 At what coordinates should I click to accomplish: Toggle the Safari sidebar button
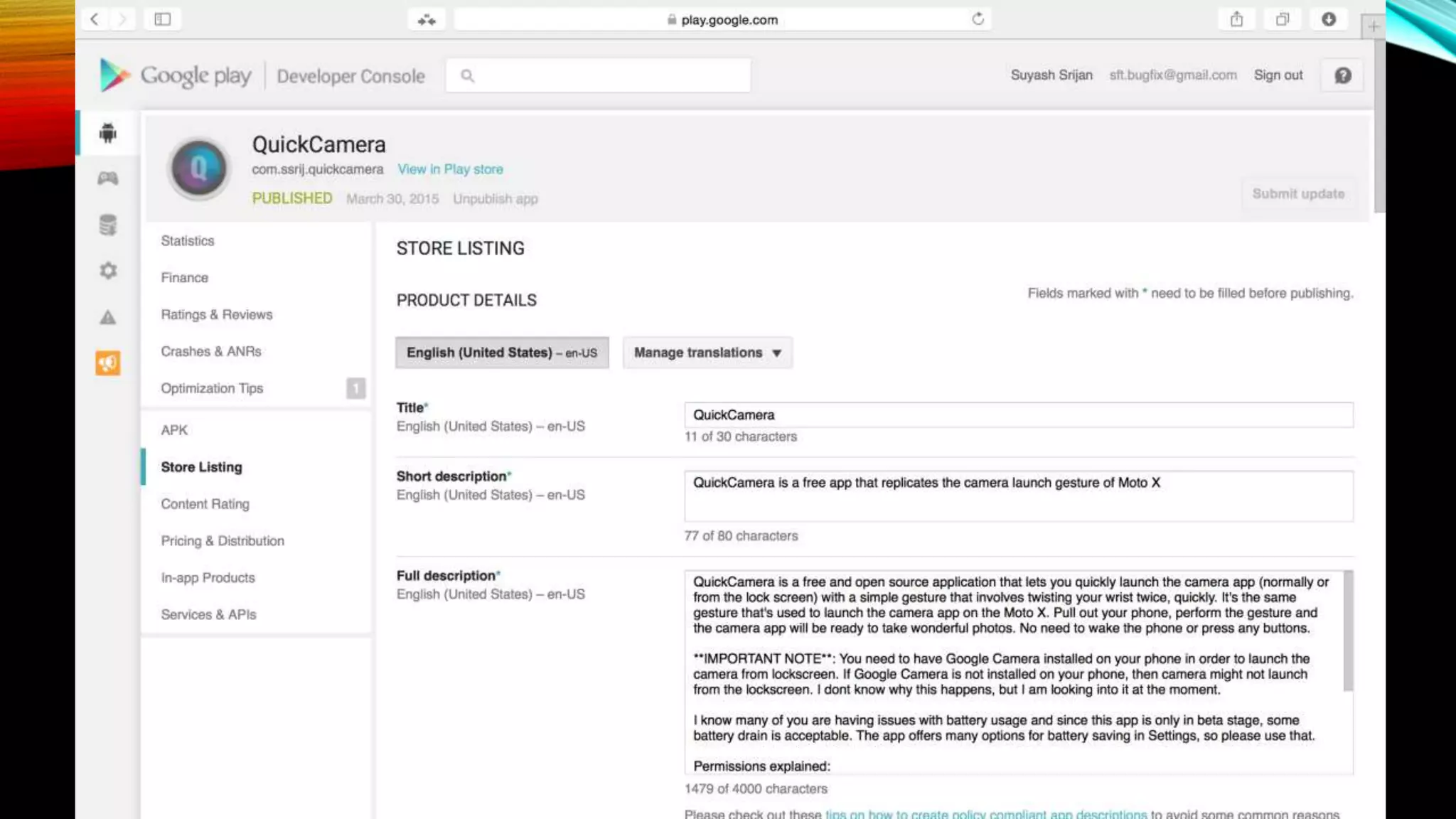click(x=163, y=19)
